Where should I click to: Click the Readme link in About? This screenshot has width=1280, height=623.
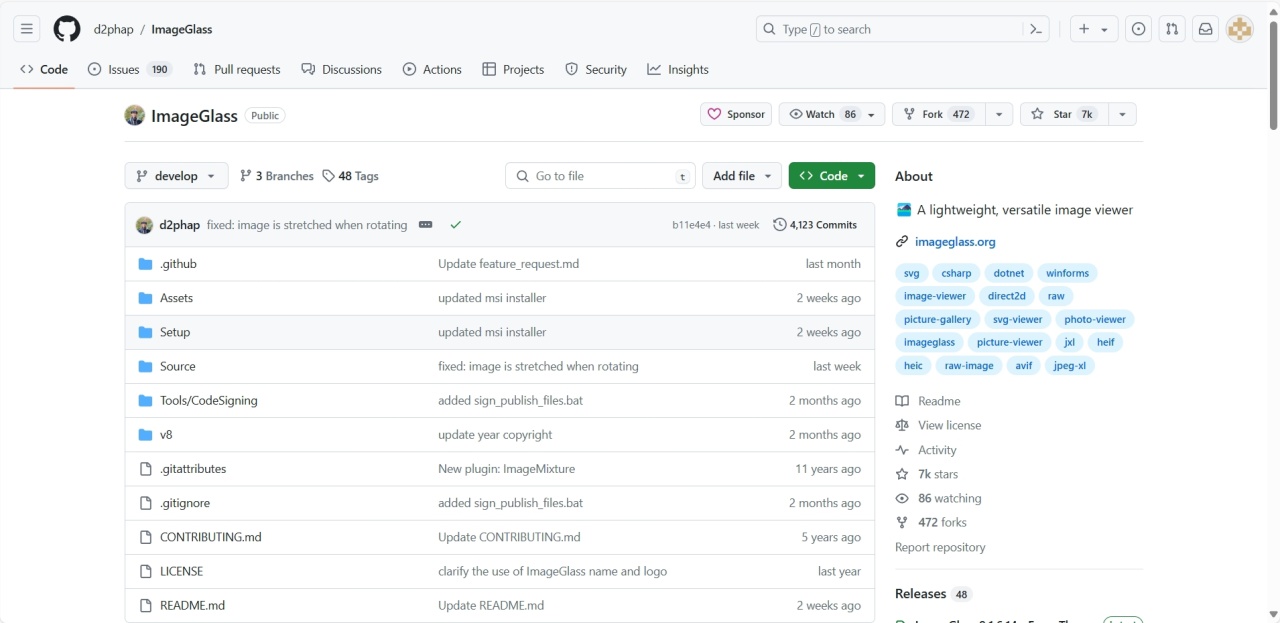[939, 401]
